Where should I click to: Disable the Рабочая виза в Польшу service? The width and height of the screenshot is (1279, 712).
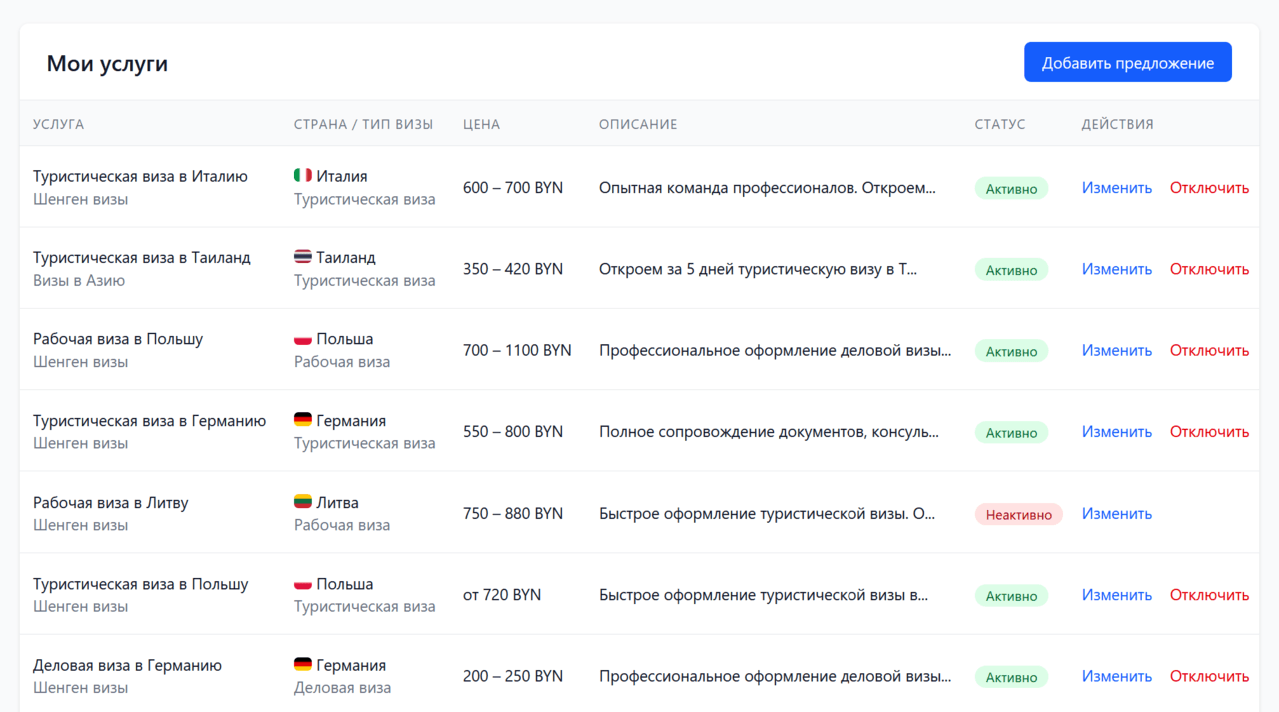tap(1210, 350)
